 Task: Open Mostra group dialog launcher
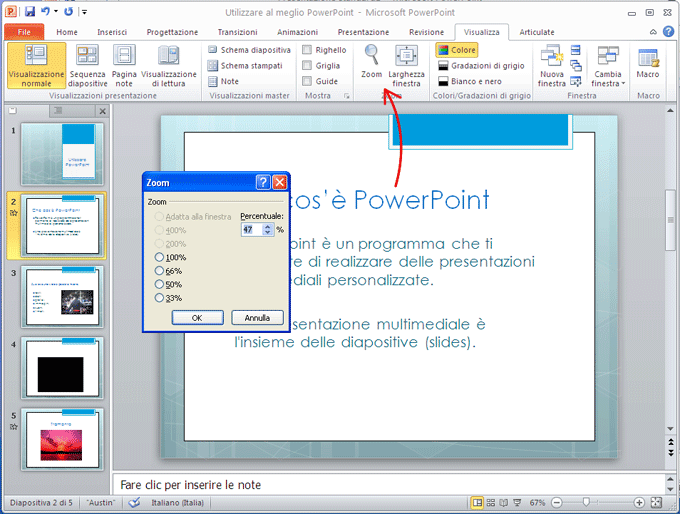pyautogui.click(x=347, y=96)
